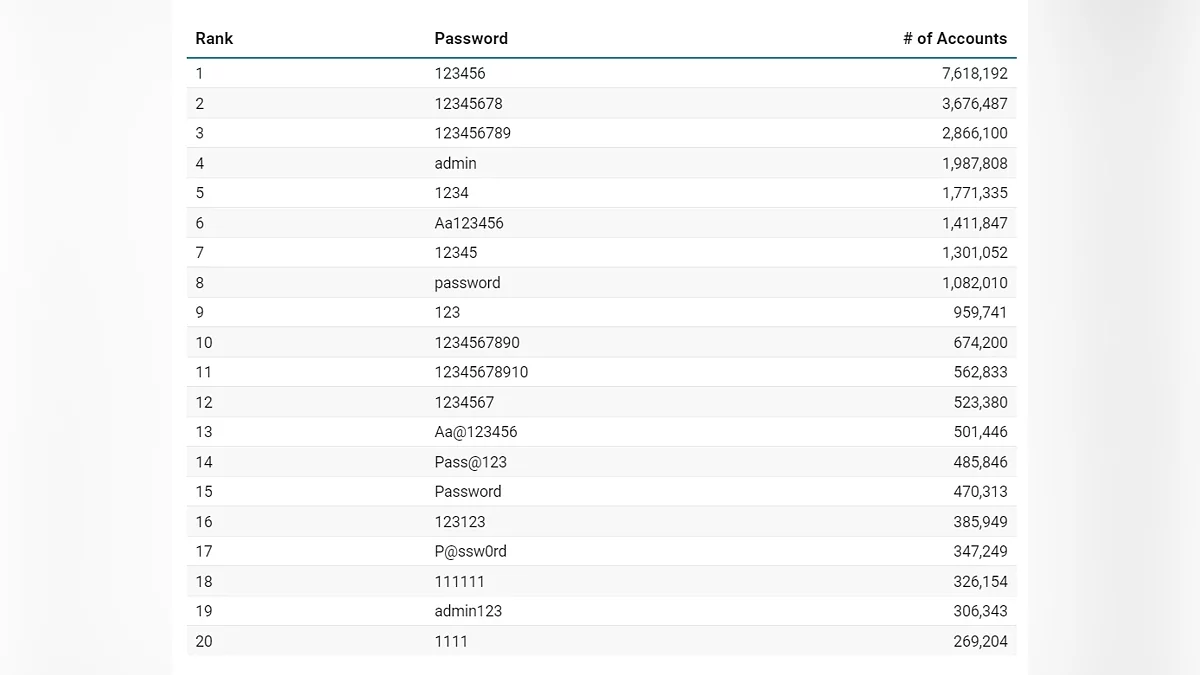
Task: Select the account count 269,204
Action: click(x=980, y=641)
